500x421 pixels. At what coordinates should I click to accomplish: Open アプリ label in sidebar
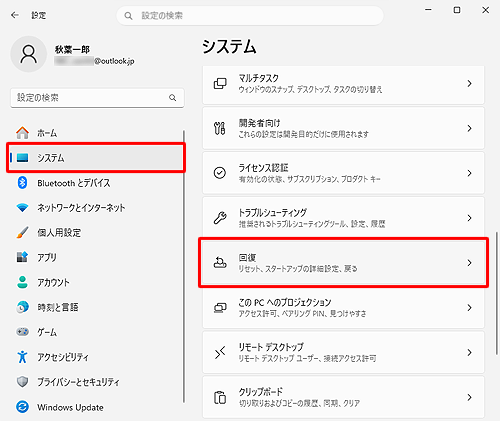[x=47, y=257]
